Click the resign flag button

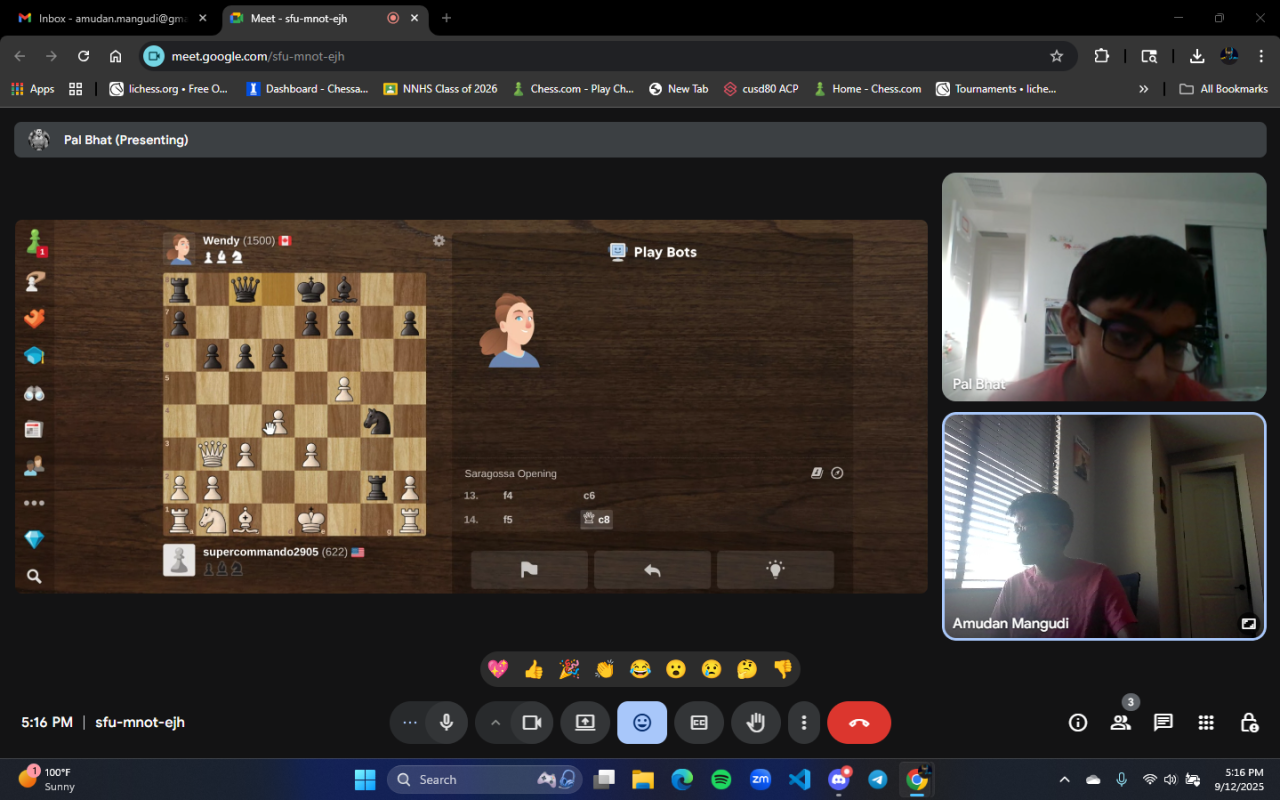point(529,570)
